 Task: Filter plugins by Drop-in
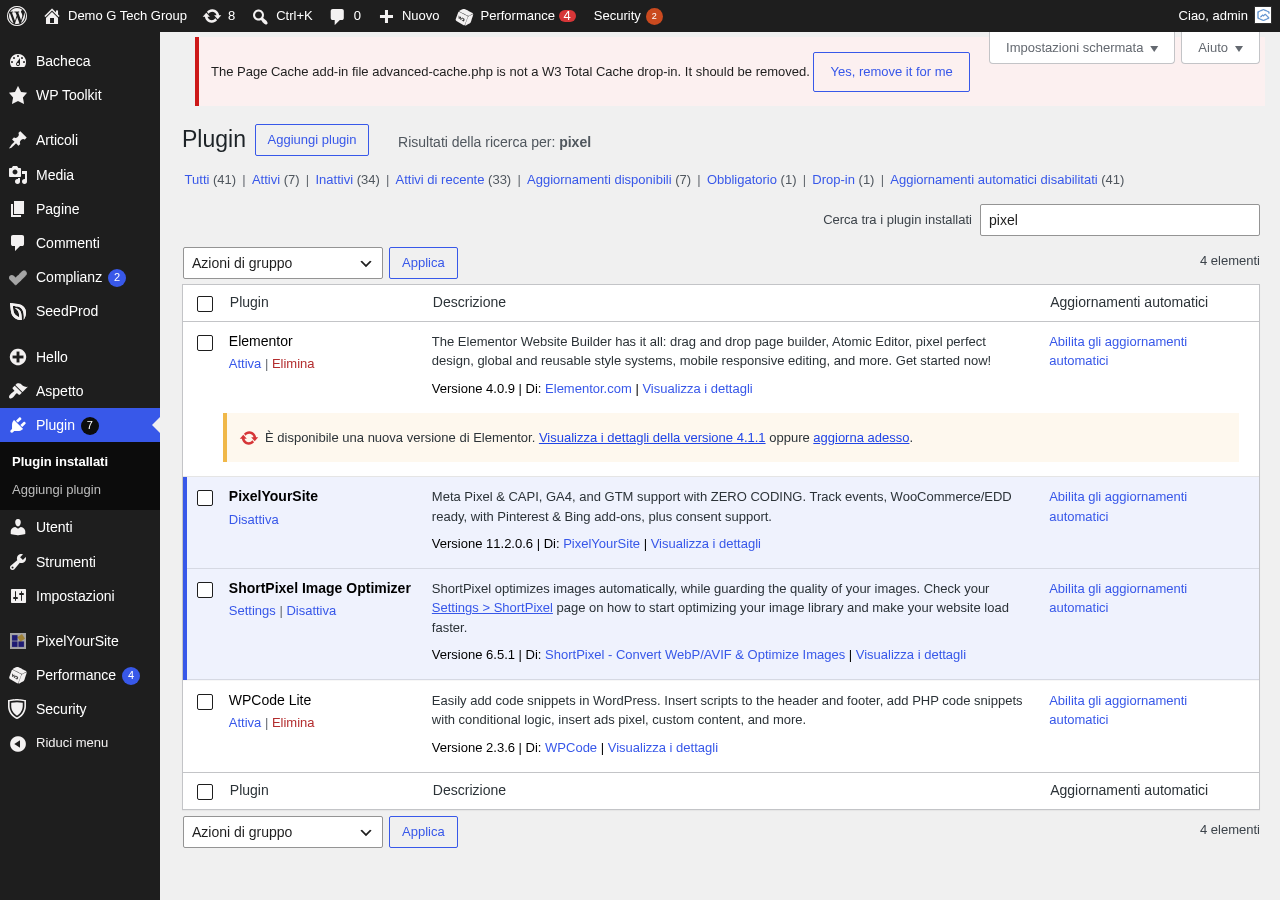click(x=833, y=180)
